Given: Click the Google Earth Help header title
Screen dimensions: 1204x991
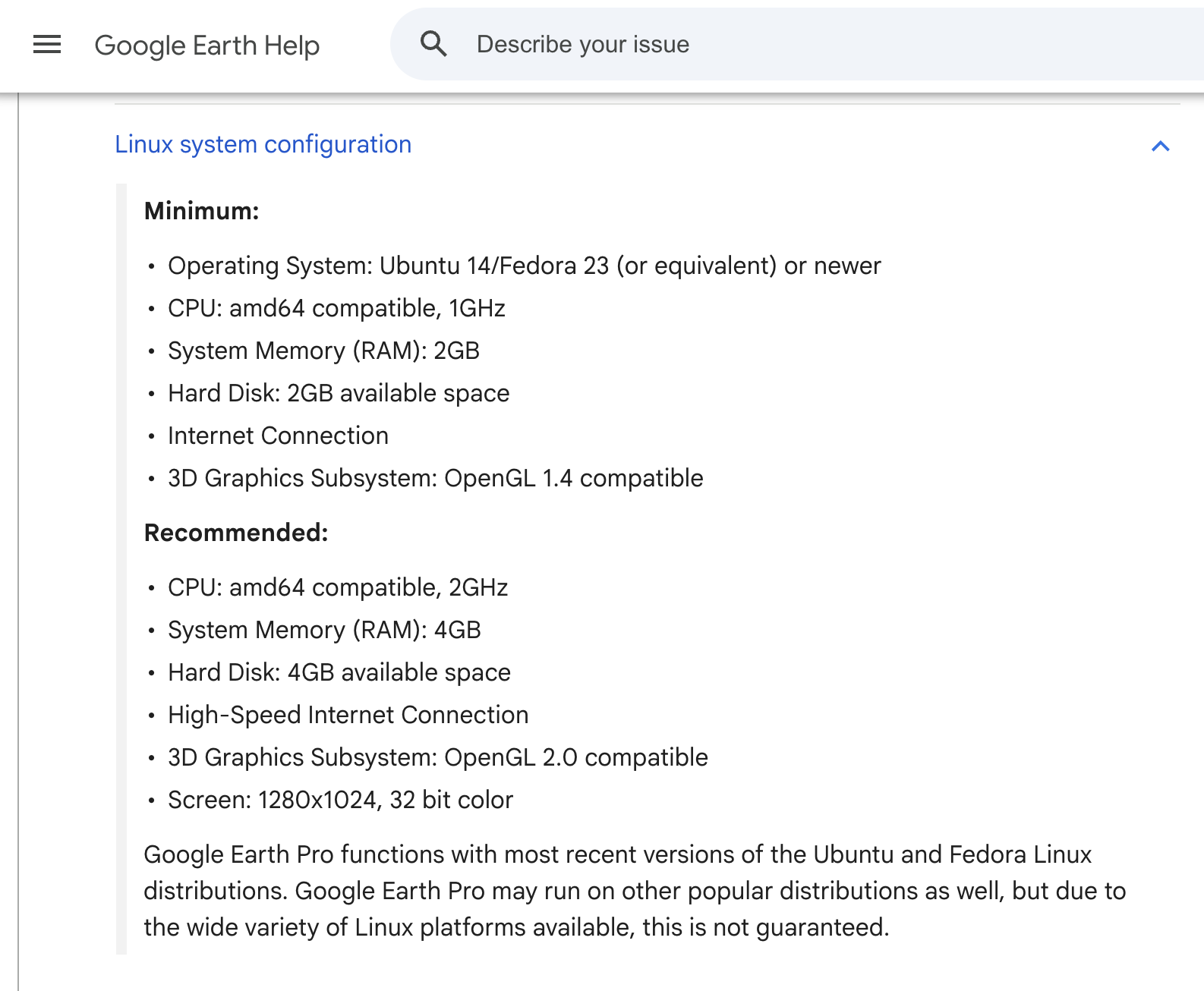Looking at the screenshot, I should point(206,45).
